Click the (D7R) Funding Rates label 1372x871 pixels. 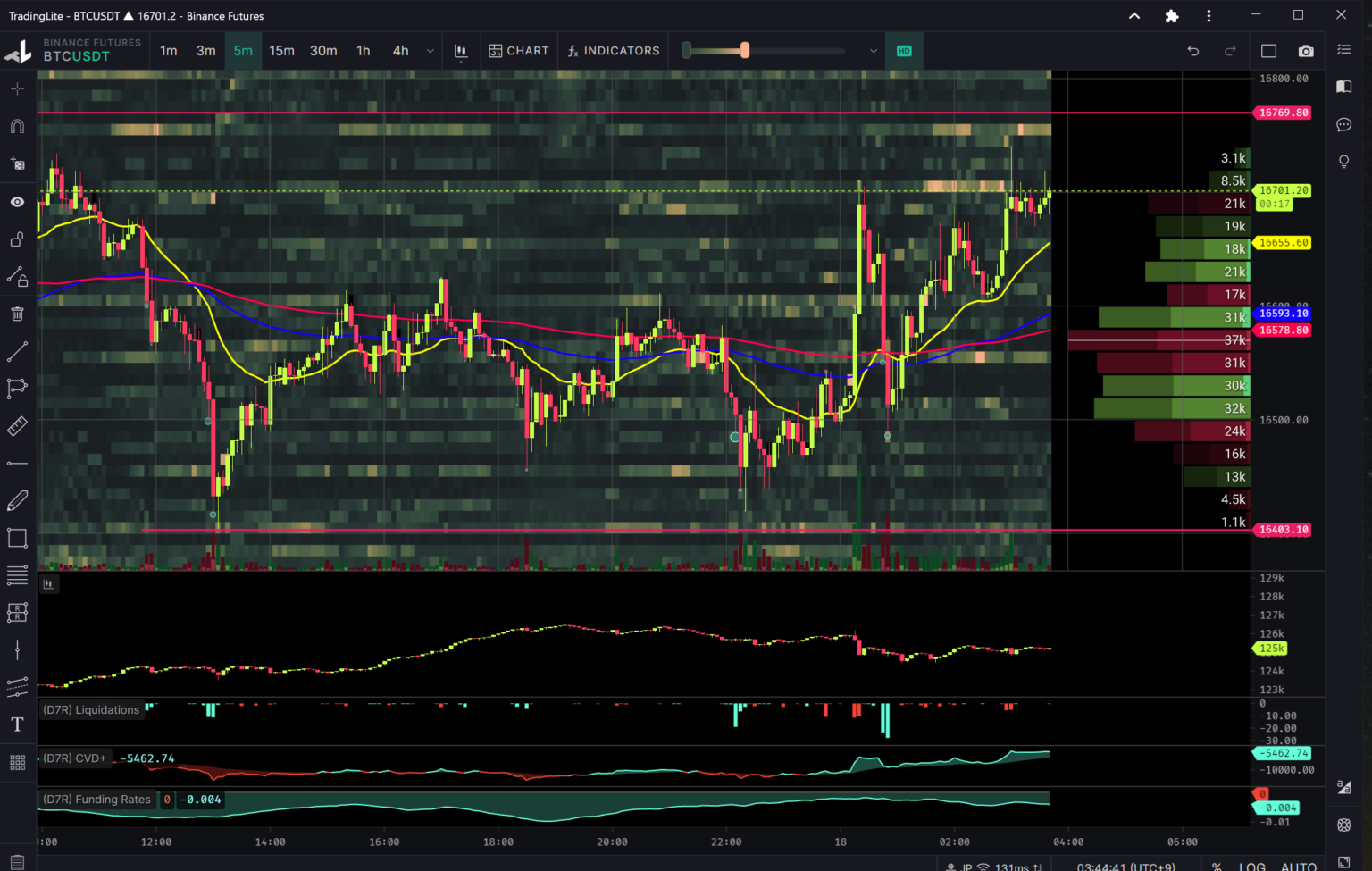pos(96,800)
